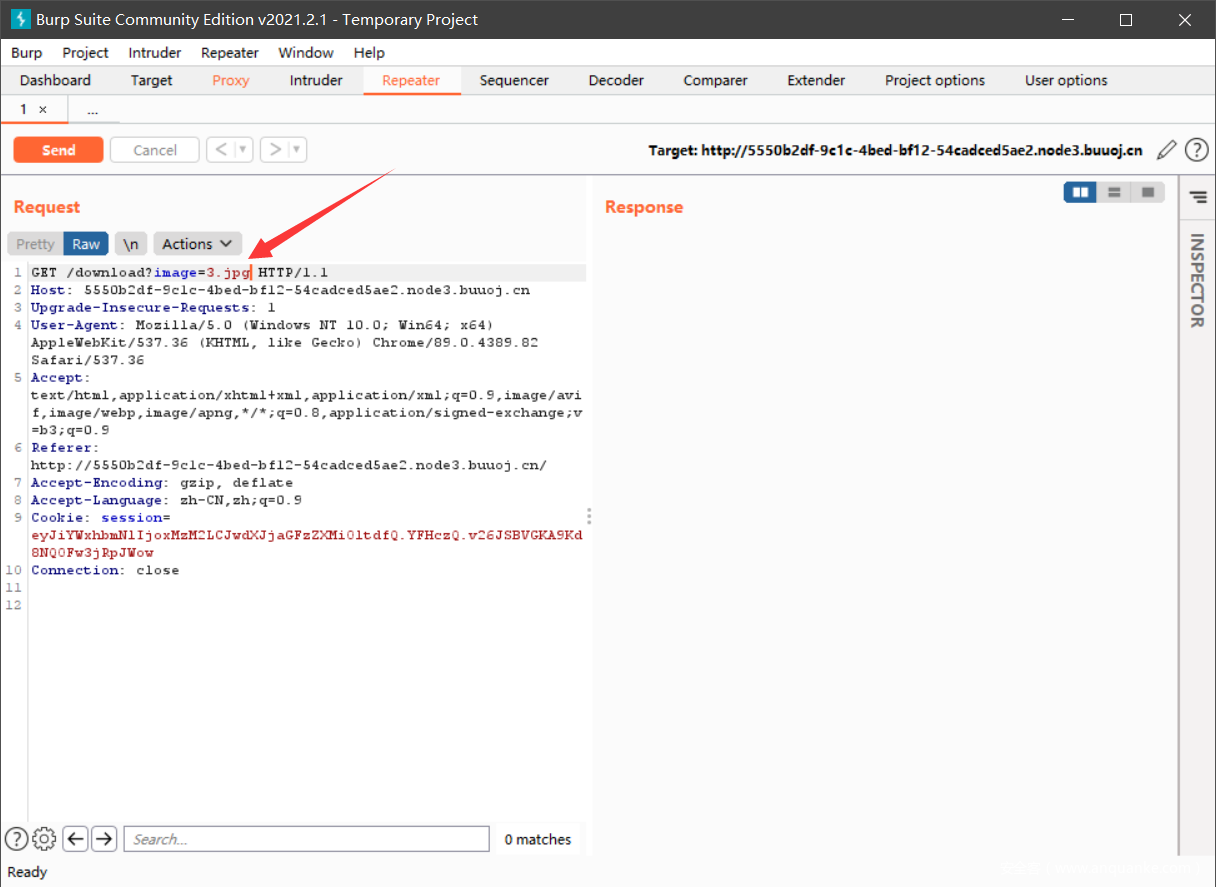Viewport: 1216px width, 887px height.
Task: Select side-by-side layout view
Action: tap(1080, 192)
